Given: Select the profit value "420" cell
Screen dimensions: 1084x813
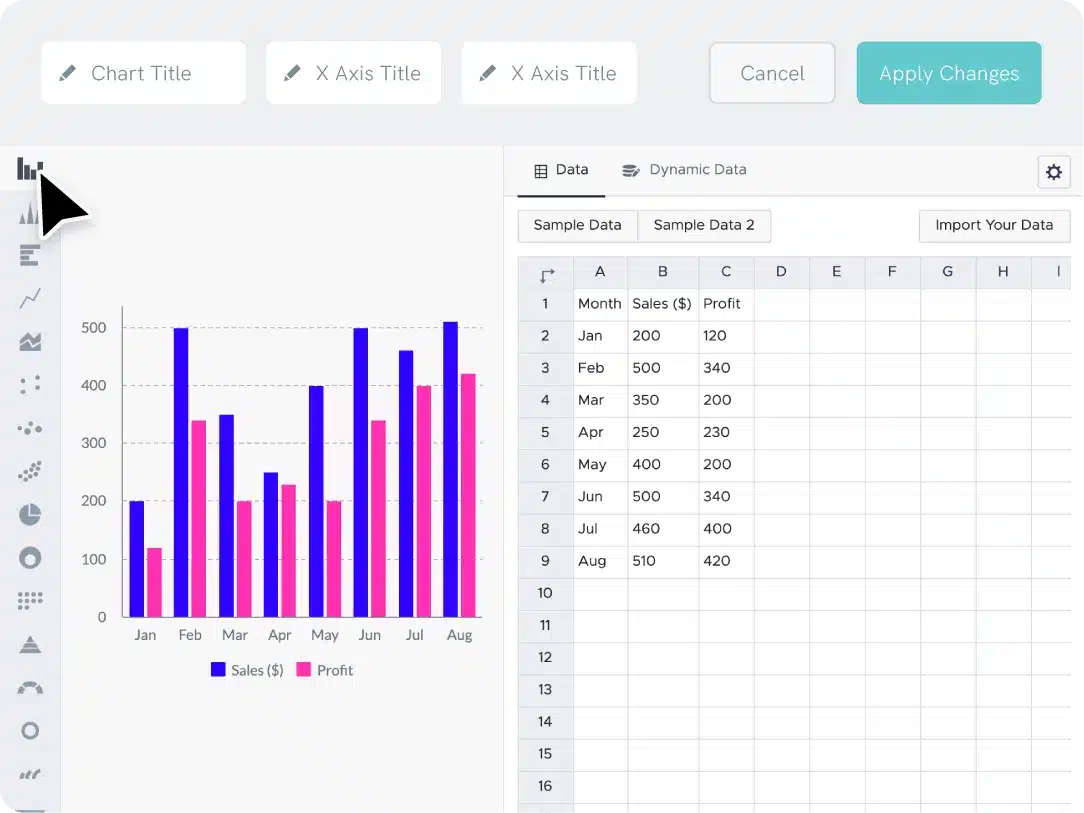Looking at the screenshot, I should (726, 561).
